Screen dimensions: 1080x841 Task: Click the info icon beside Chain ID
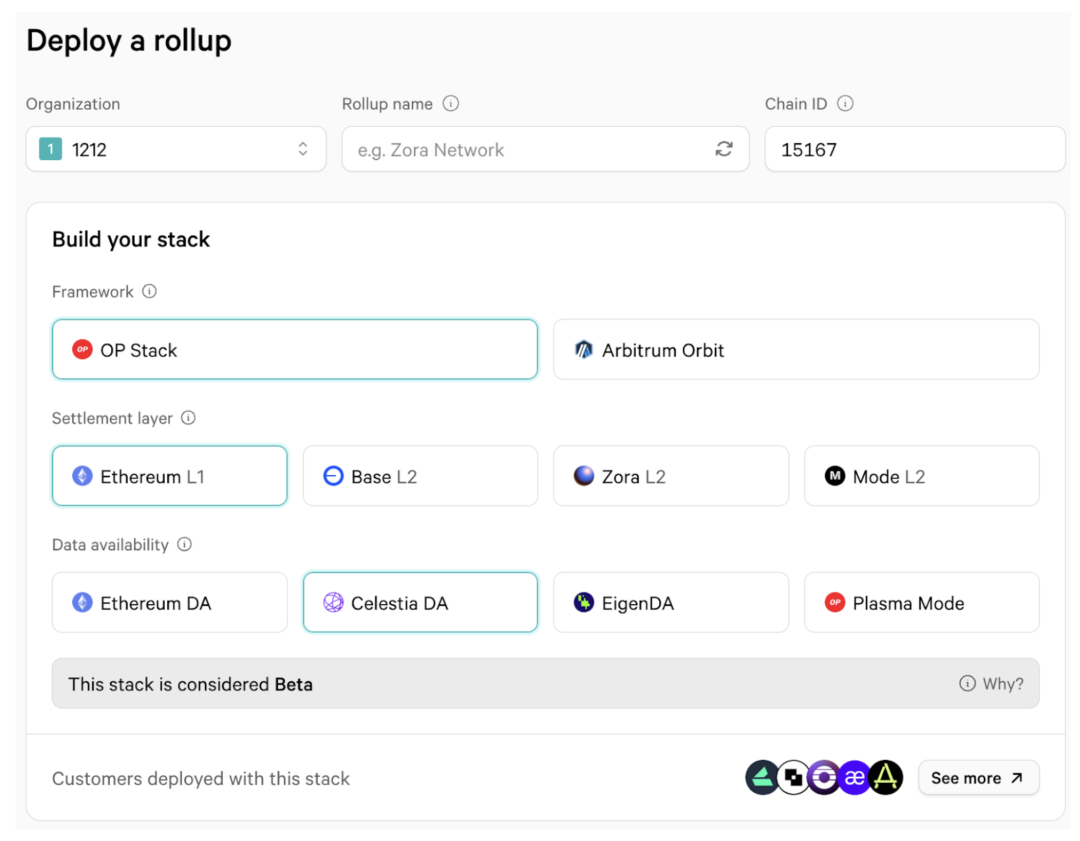tap(845, 104)
